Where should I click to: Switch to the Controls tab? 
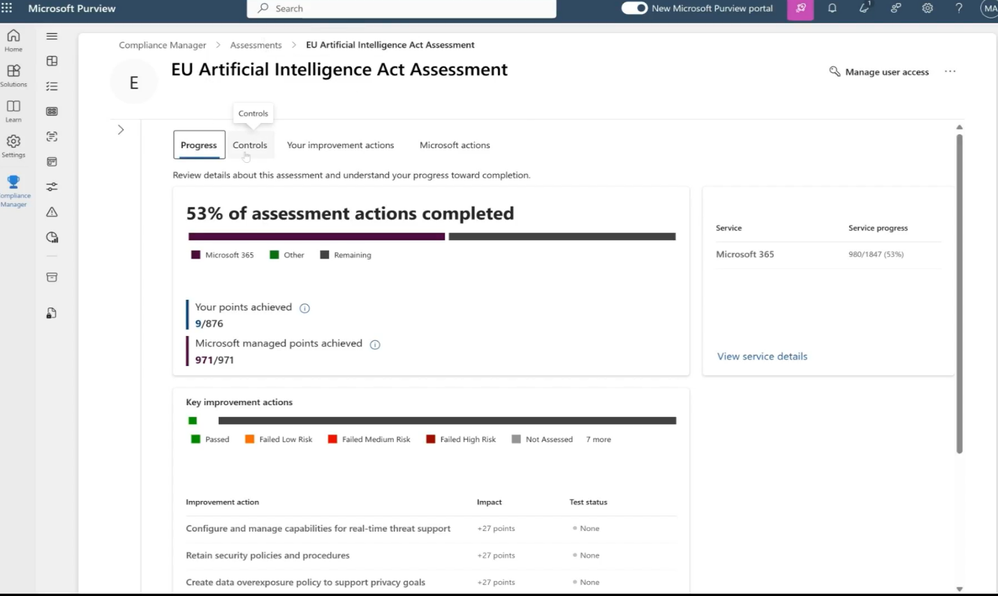[250, 145]
